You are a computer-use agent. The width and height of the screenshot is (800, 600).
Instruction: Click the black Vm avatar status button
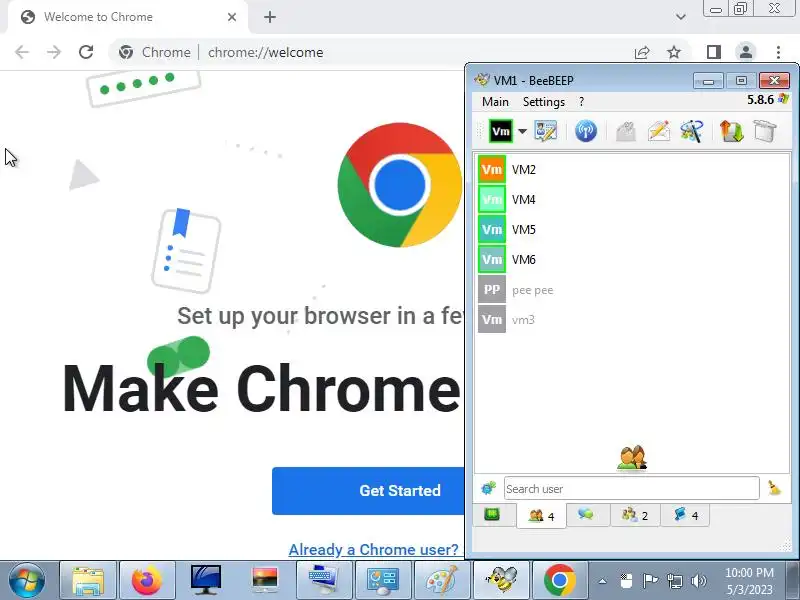[x=501, y=131]
